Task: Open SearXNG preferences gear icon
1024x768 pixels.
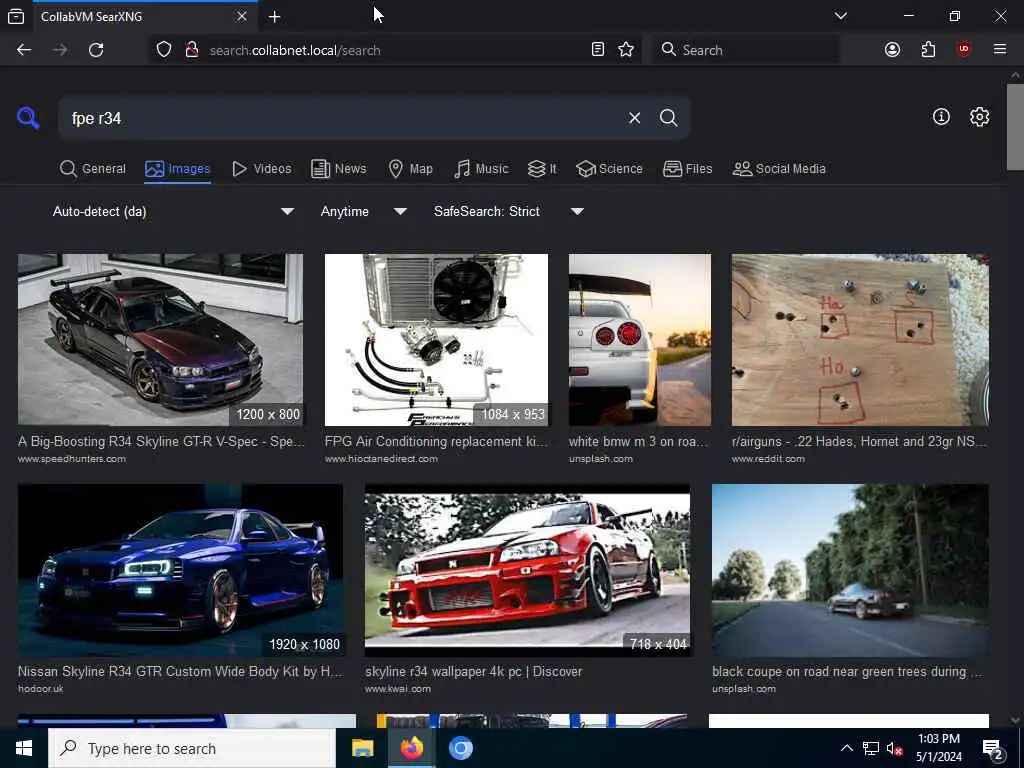Action: click(x=979, y=117)
